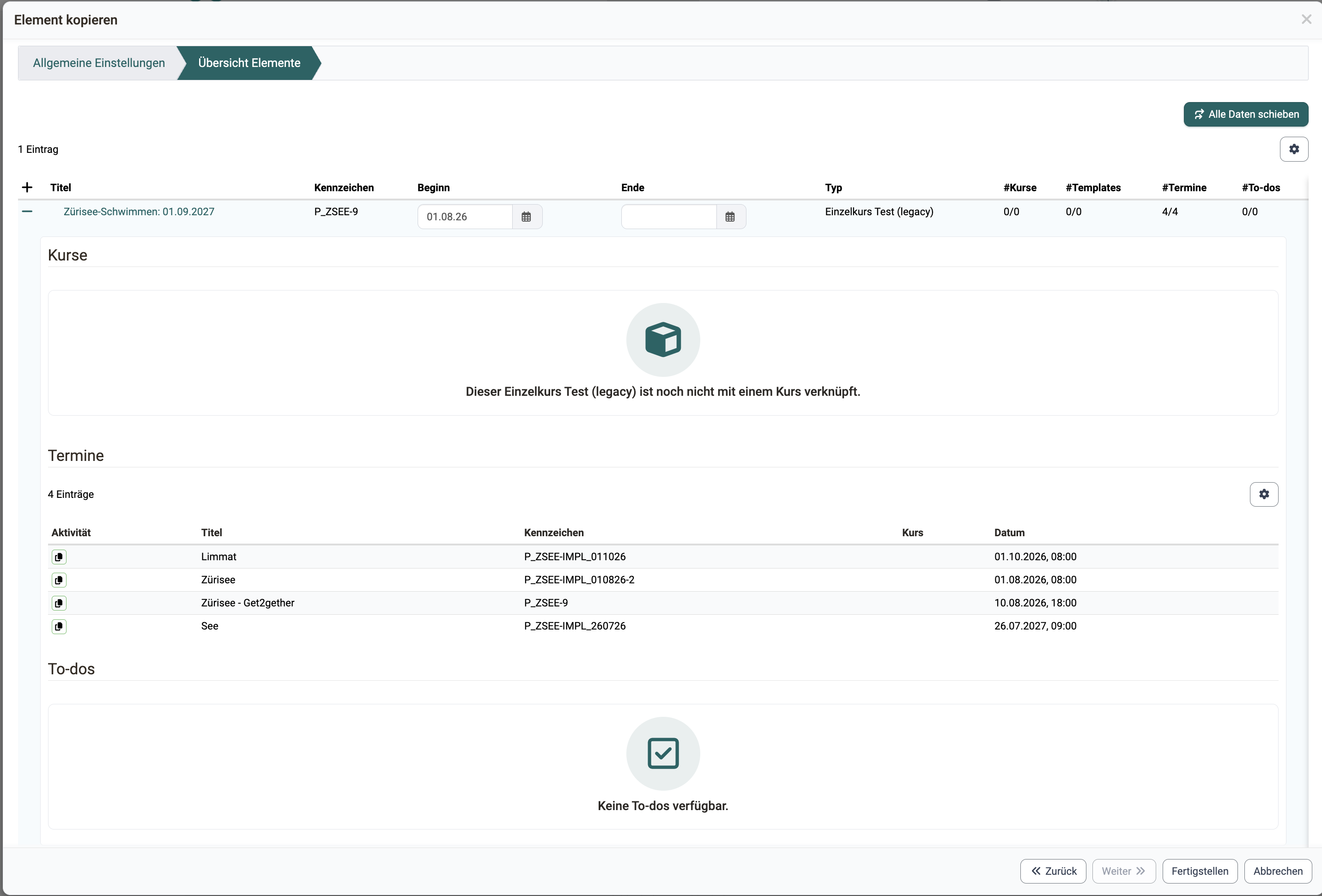Image resolution: width=1322 pixels, height=896 pixels.
Task: Open Zürisee-Schwimmen: 01.09.2027 link
Action: (x=139, y=212)
